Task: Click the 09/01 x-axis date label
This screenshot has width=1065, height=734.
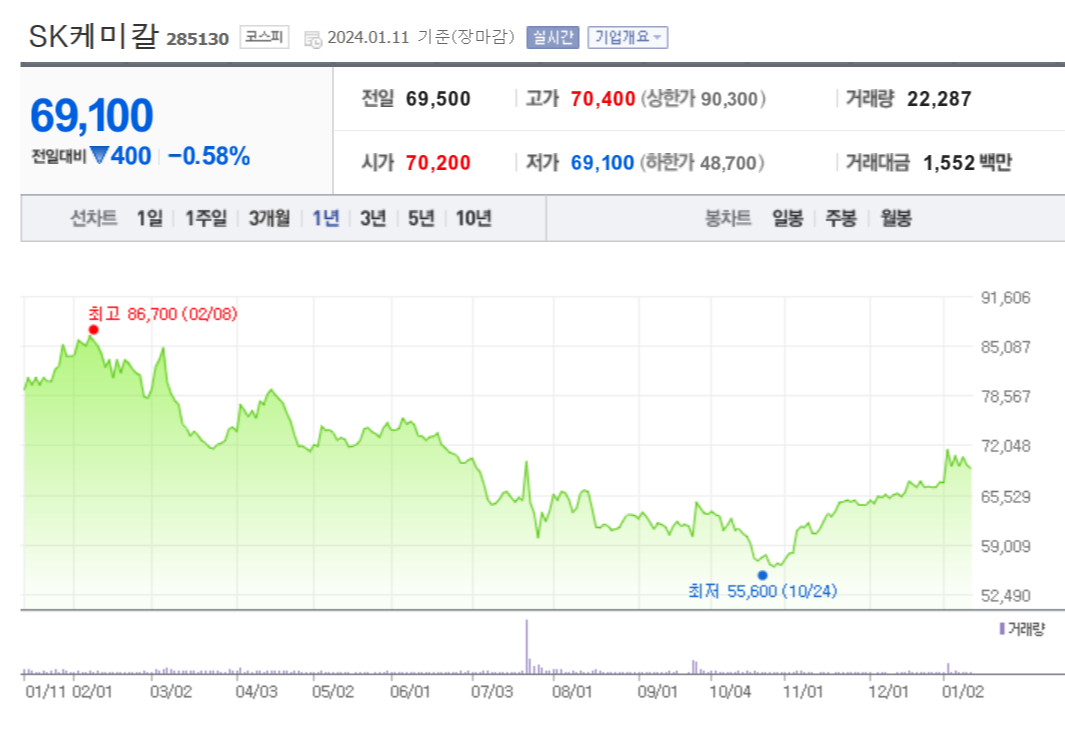Action: pos(657,692)
